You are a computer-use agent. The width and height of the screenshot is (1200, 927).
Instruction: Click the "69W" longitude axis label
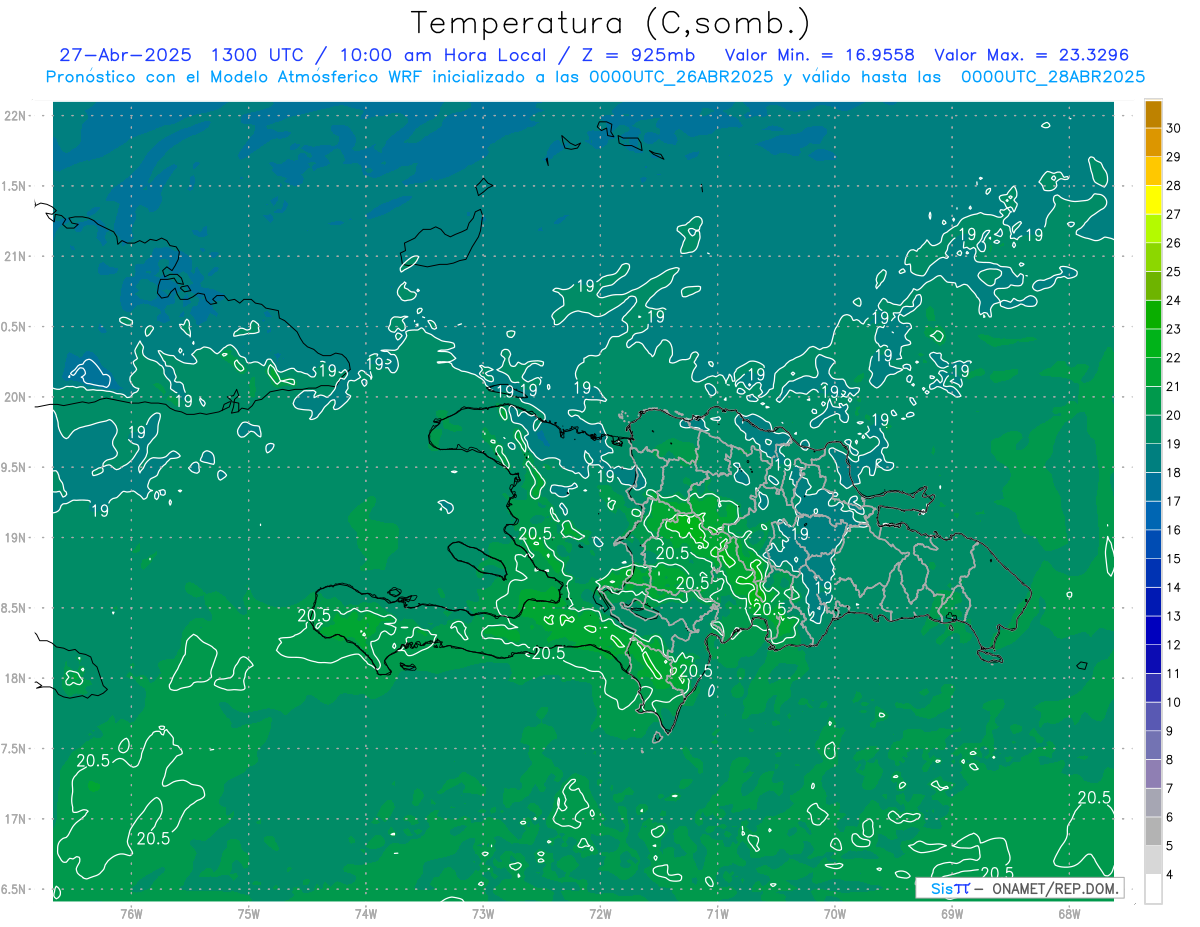[952, 914]
